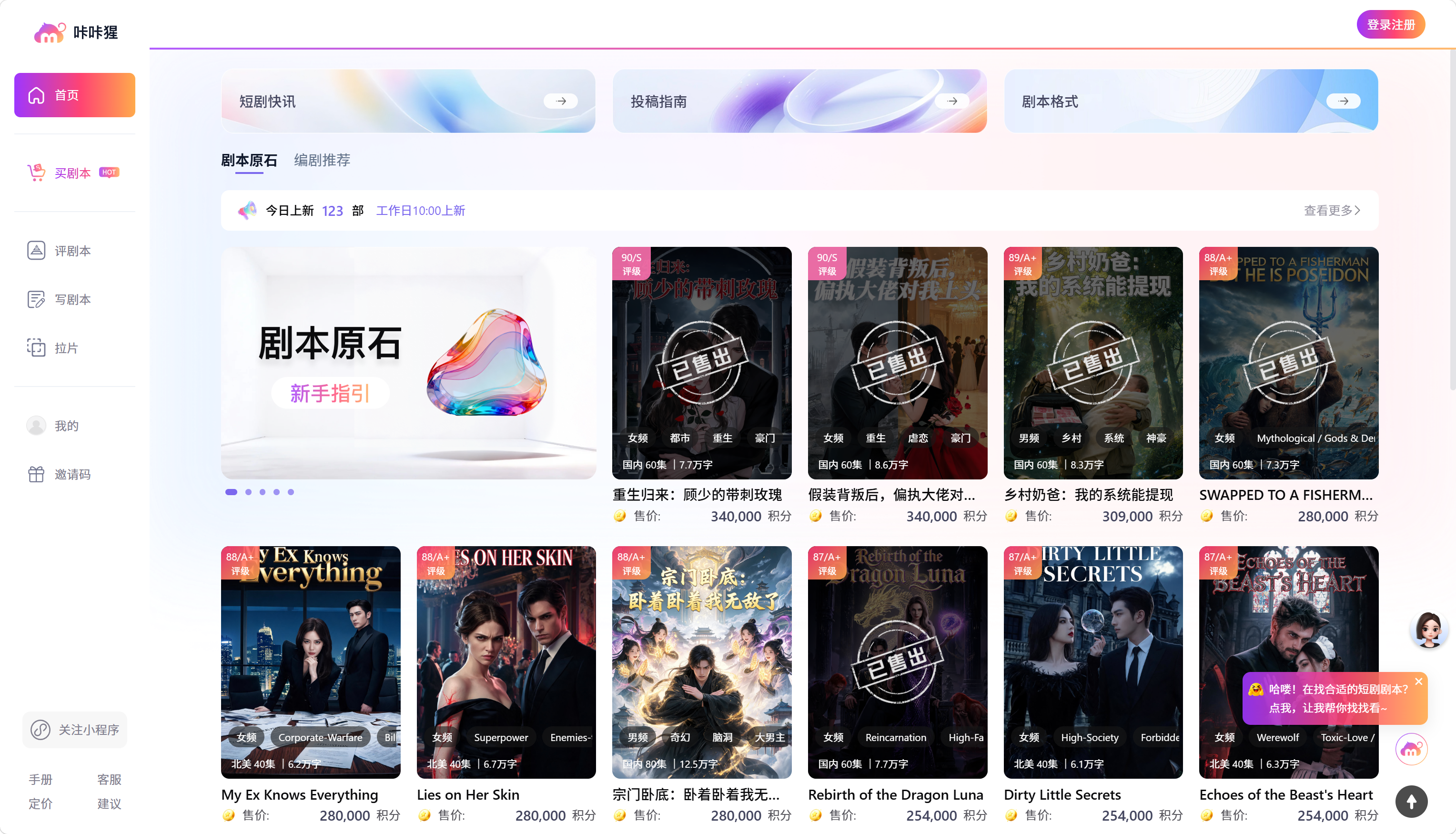
Task: Switch to the 编剧推荐 tab
Action: pos(323,160)
